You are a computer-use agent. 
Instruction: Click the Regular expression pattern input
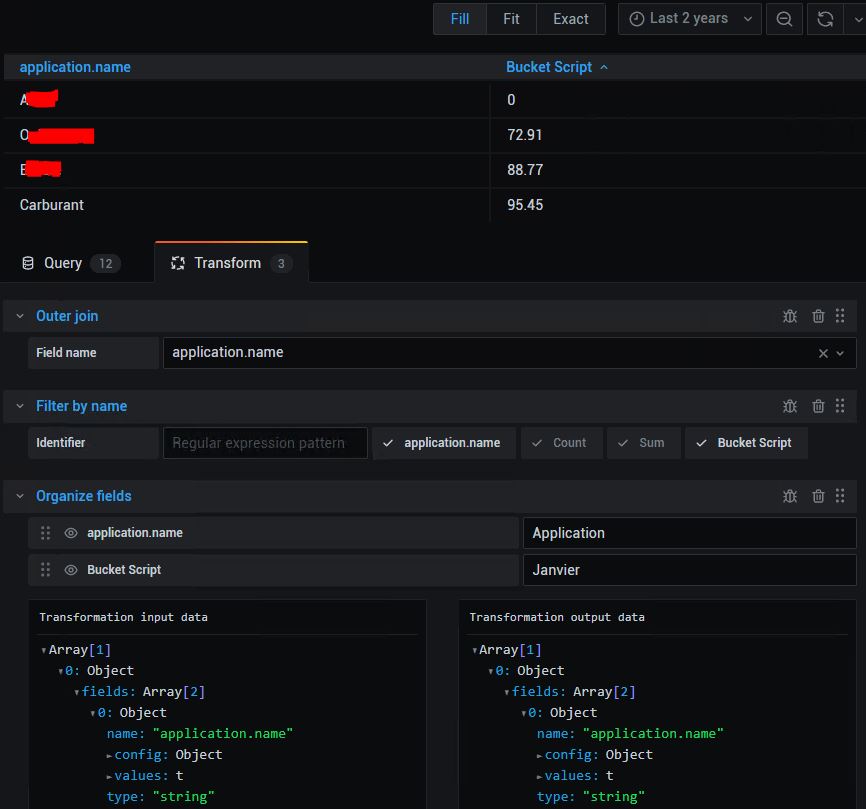265,443
